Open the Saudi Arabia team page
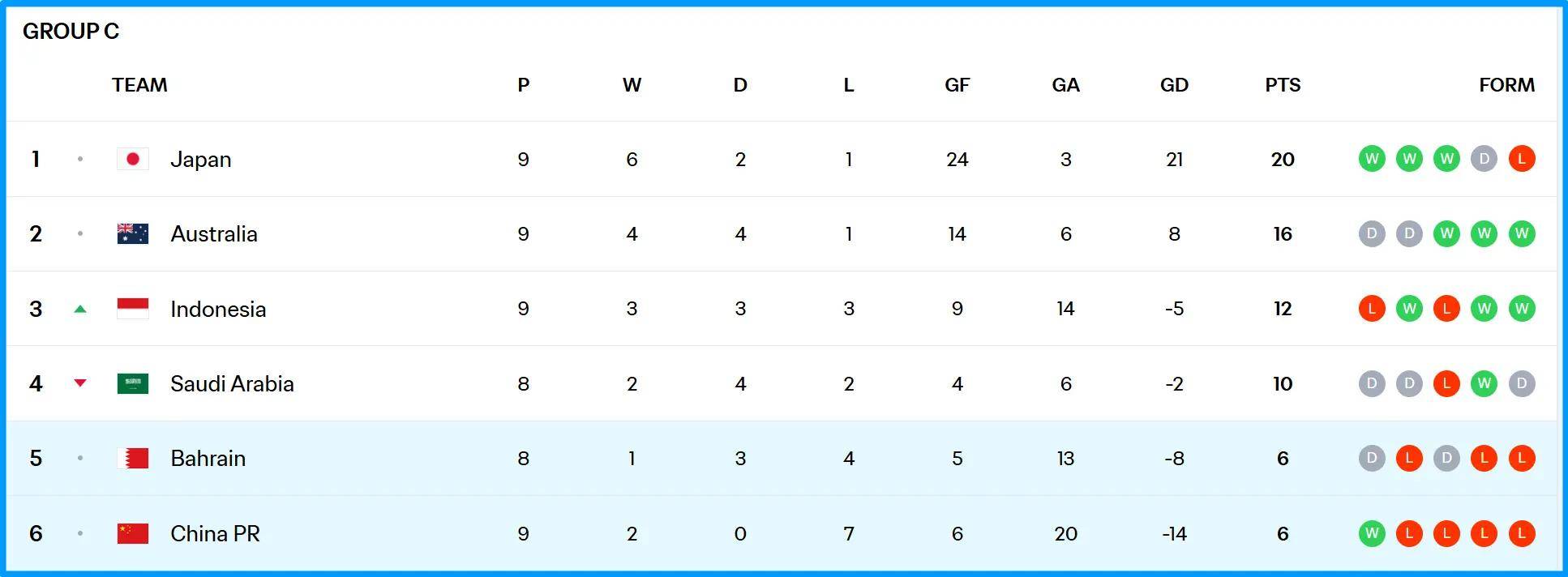The image size is (1568, 577). click(x=232, y=383)
